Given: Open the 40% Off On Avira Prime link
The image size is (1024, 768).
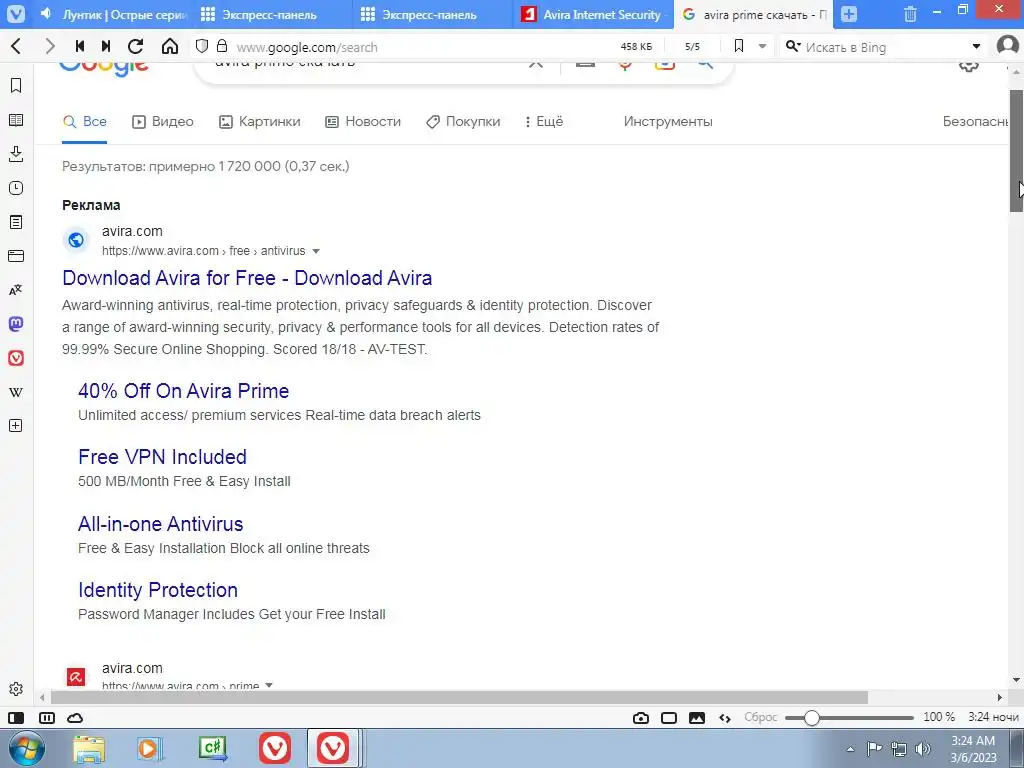Looking at the screenshot, I should (x=184, y=391).
